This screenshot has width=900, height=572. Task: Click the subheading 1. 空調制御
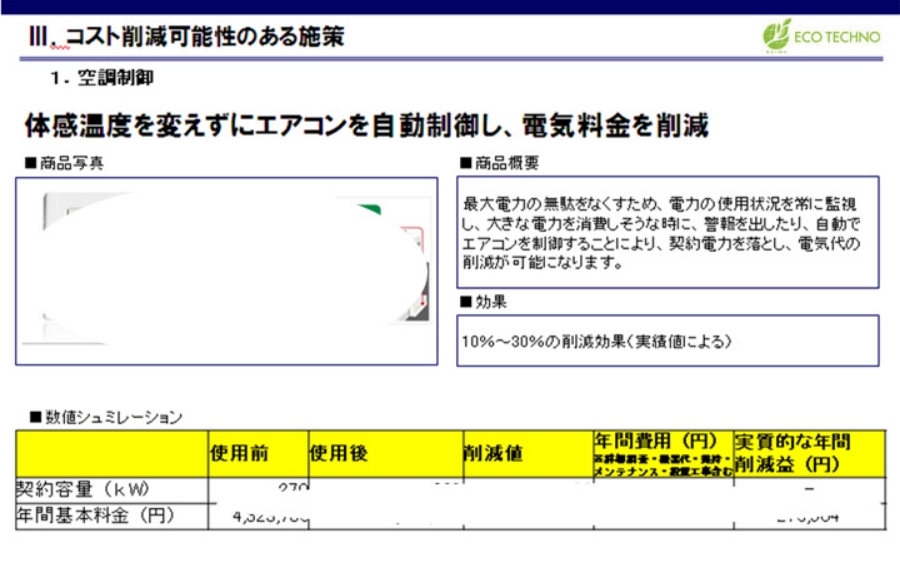point(102,78)
